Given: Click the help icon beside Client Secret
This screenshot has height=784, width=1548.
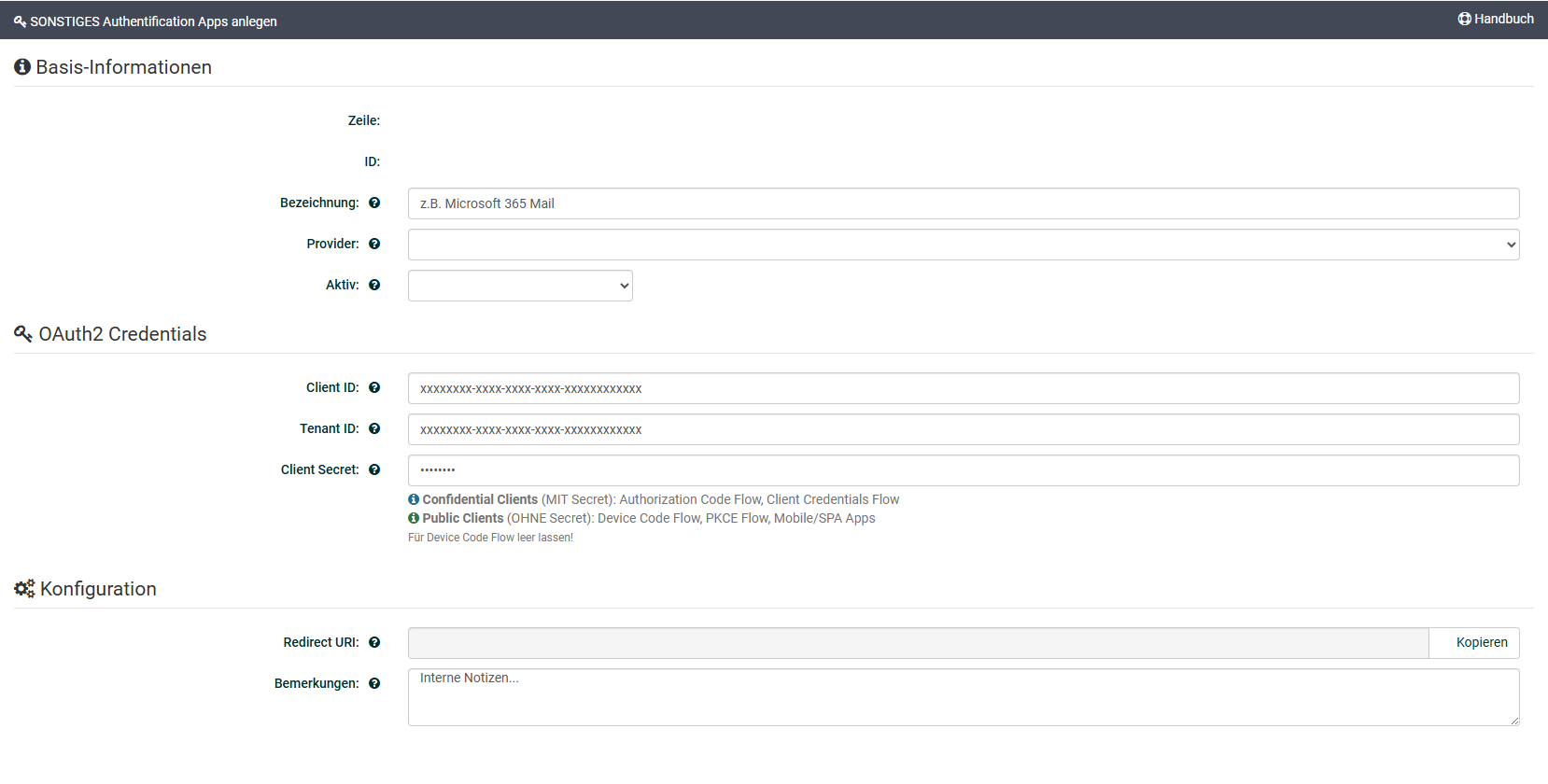Looking at the screenshot, I should (374, 469).
